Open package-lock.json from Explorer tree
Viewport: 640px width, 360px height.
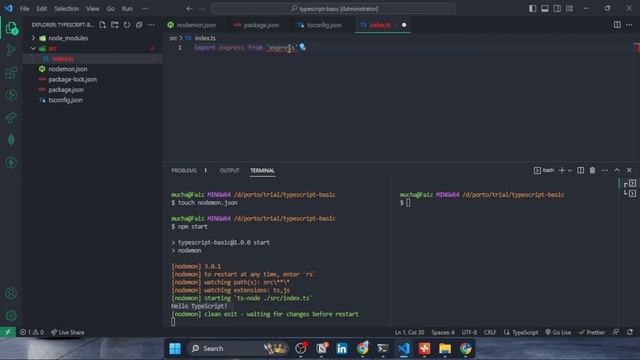coord(73,79)
